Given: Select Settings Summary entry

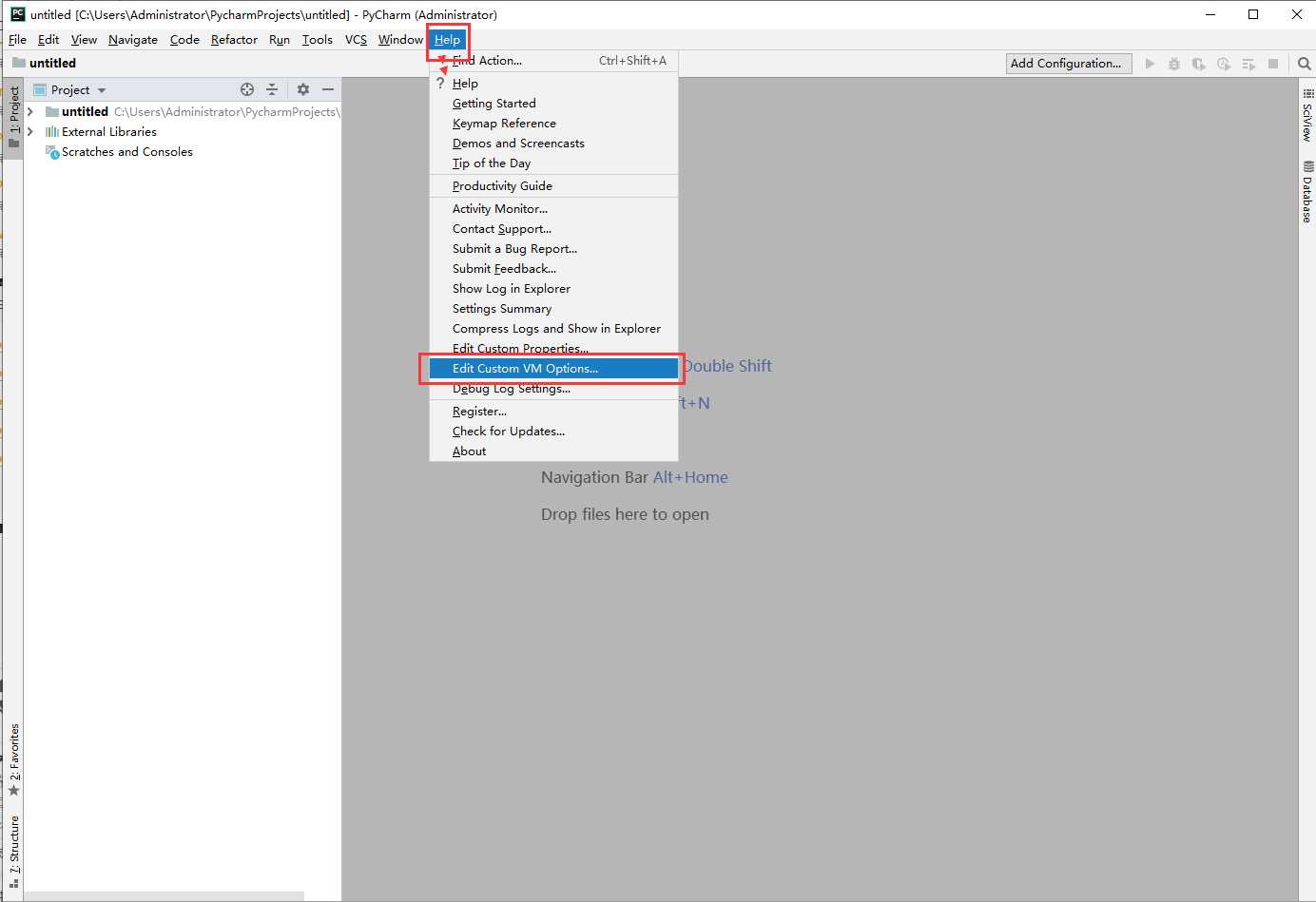Looking at the screenshot, I should tap(553, 309).
